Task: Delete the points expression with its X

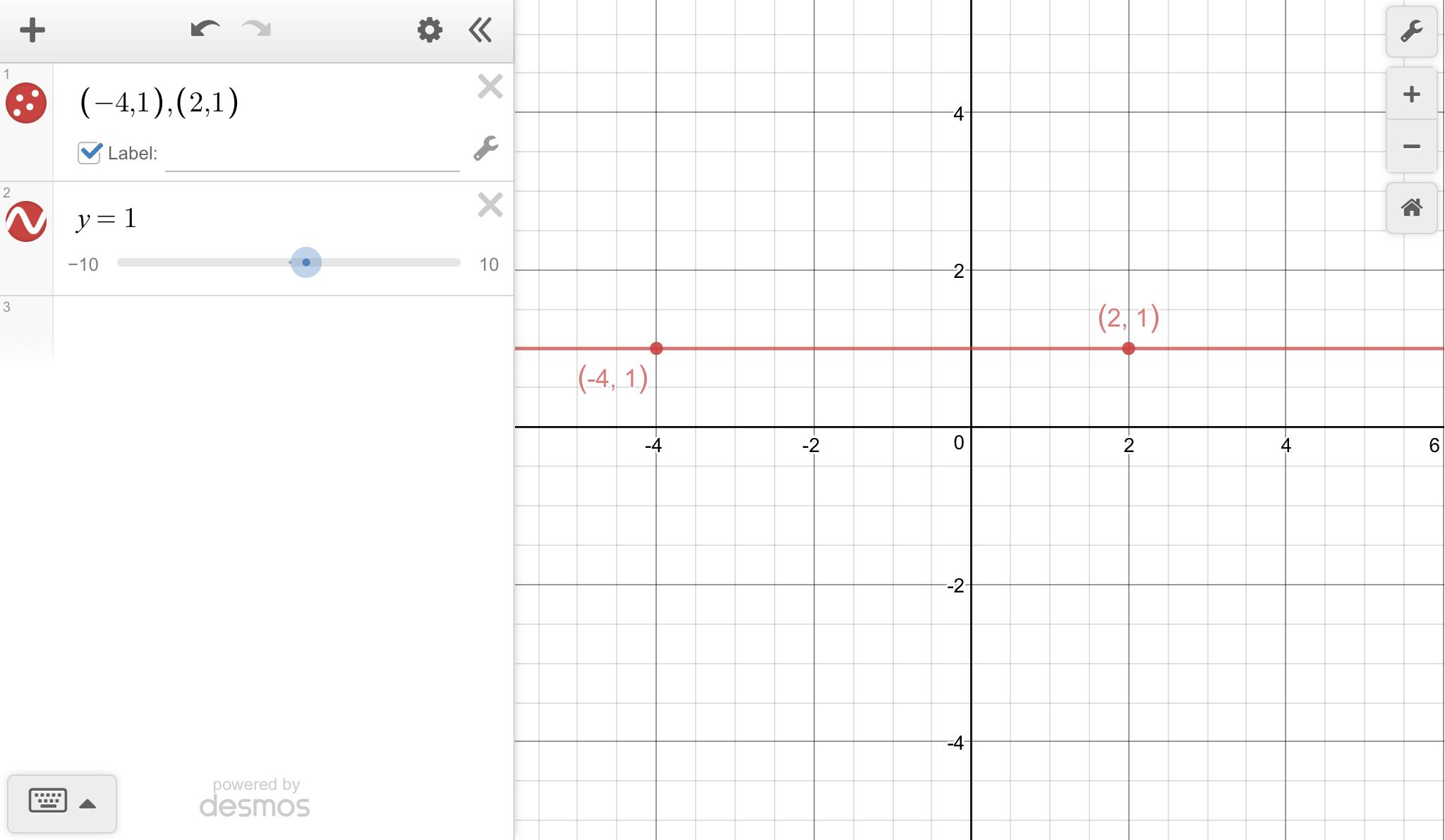Action: click(x=490, y=87)
